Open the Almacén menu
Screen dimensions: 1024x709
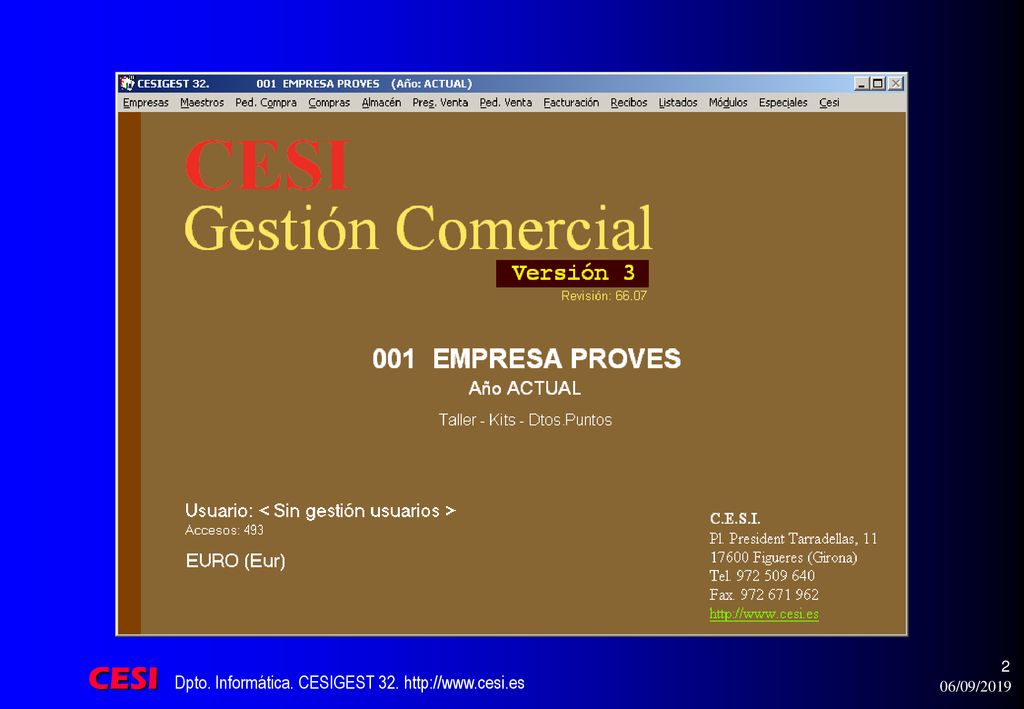click(x=381, y=102)
